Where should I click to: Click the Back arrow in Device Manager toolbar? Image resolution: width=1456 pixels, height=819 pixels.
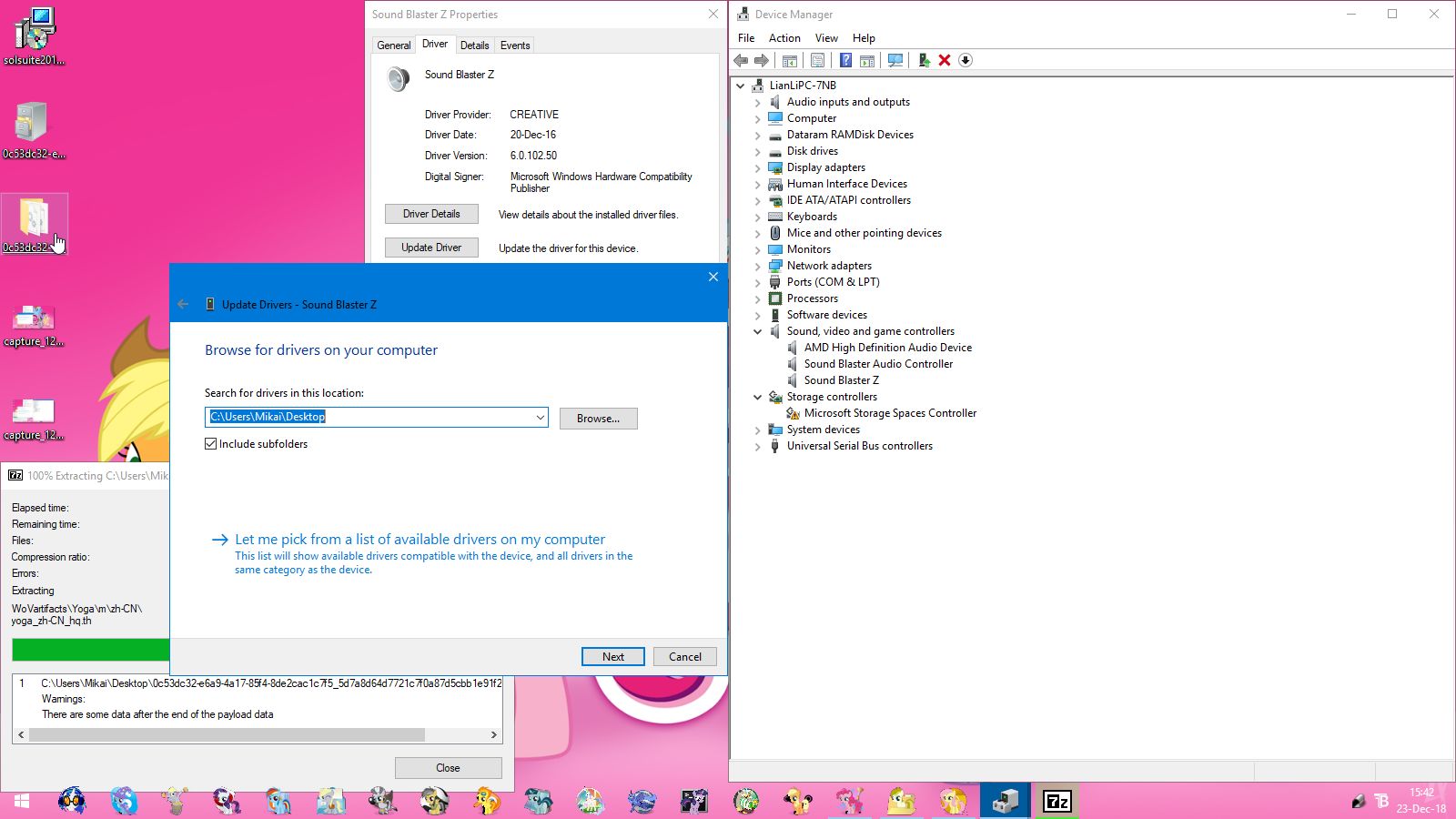coord(741,60)
